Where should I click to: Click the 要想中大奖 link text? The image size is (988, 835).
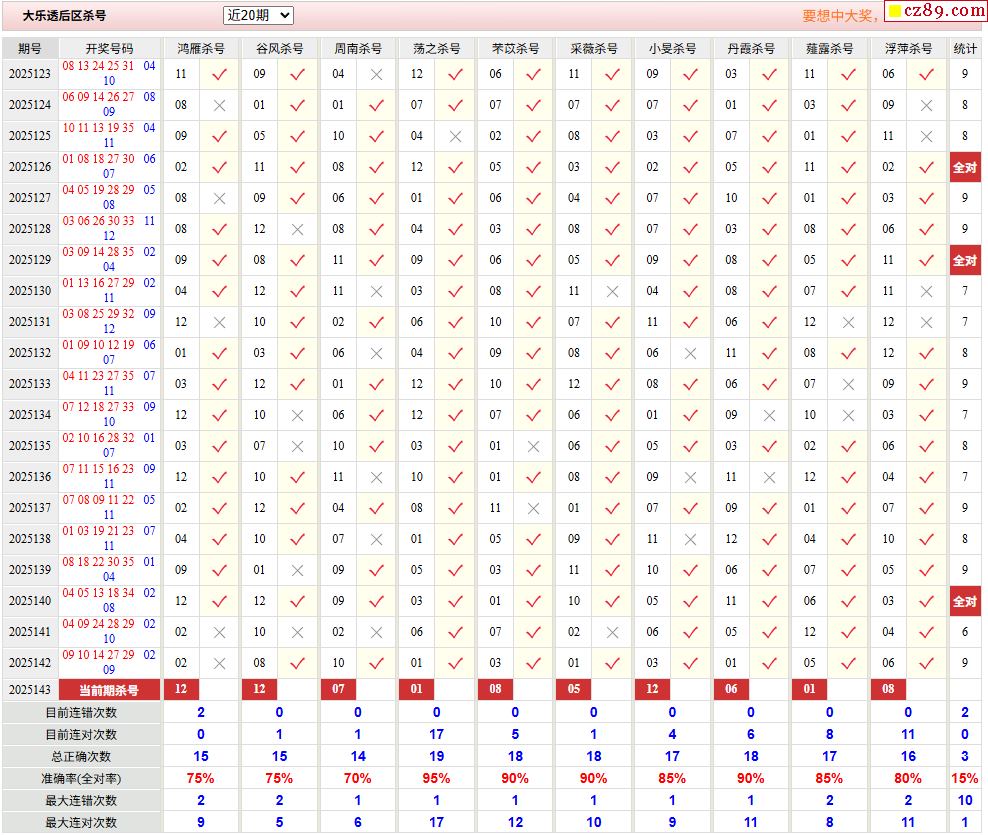point(839,16)
